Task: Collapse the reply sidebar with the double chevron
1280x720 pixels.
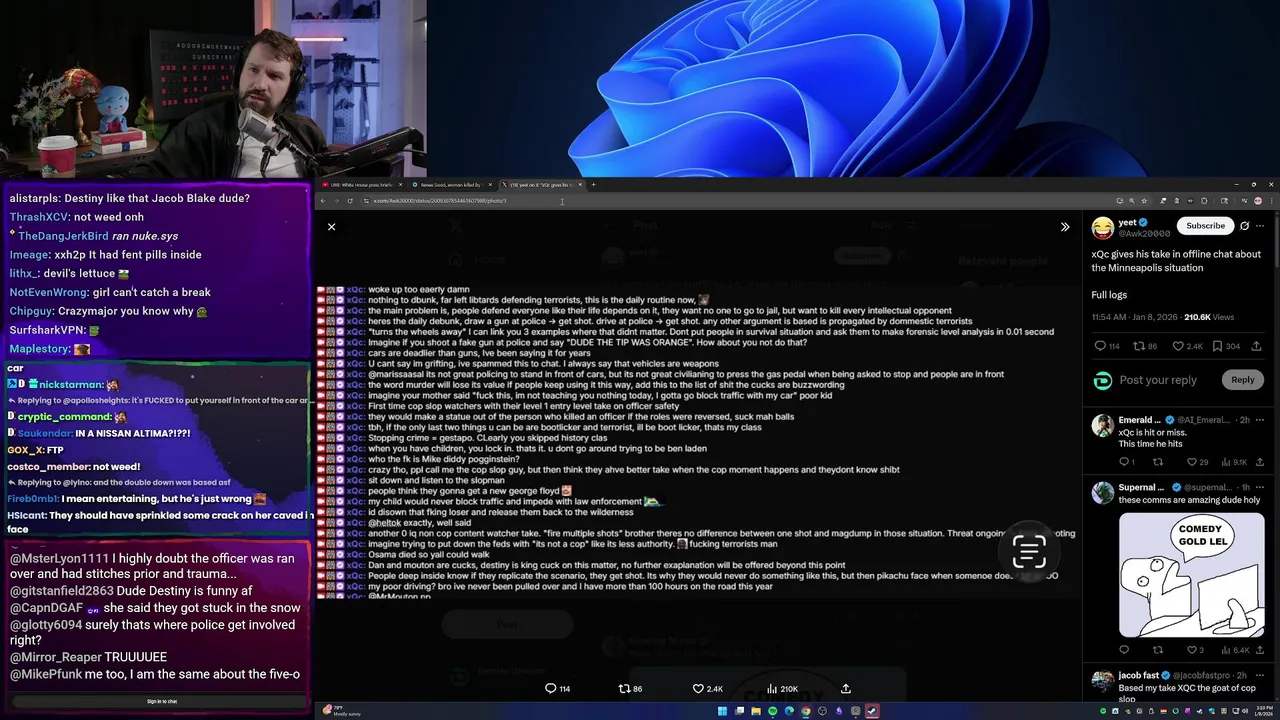Action: pos(1065,227)
